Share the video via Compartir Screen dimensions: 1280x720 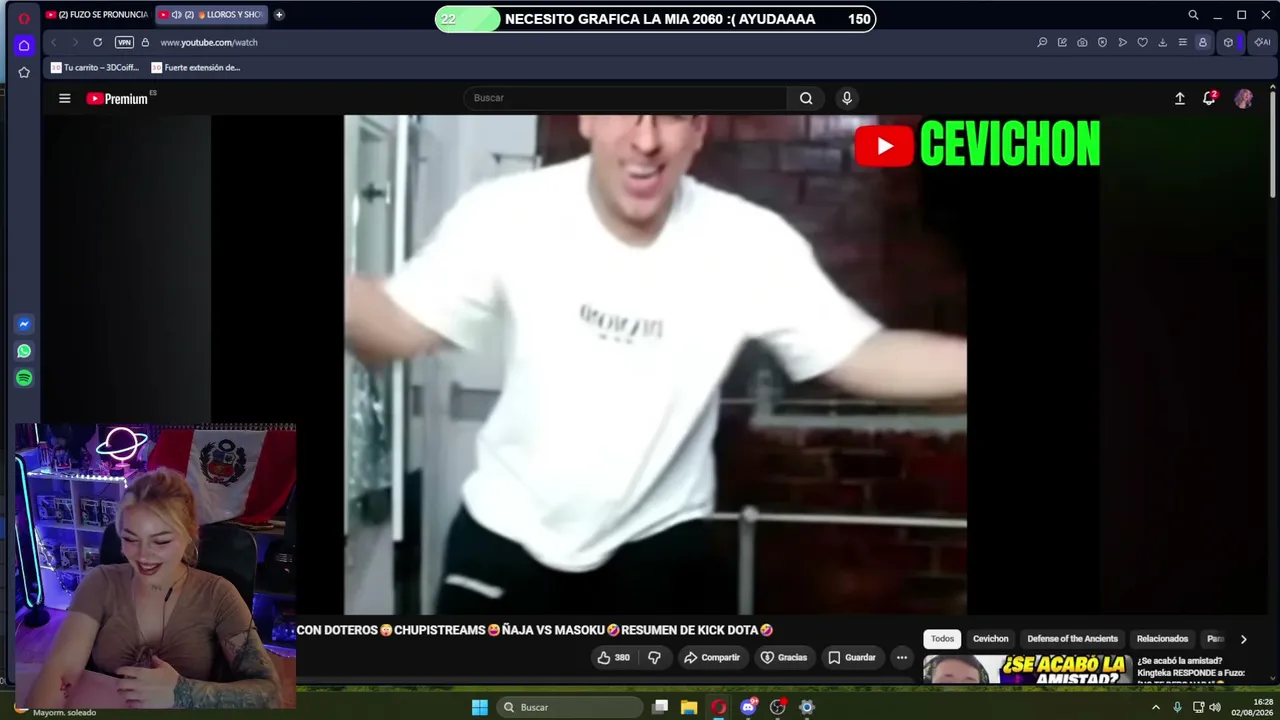tap(712, 657)
